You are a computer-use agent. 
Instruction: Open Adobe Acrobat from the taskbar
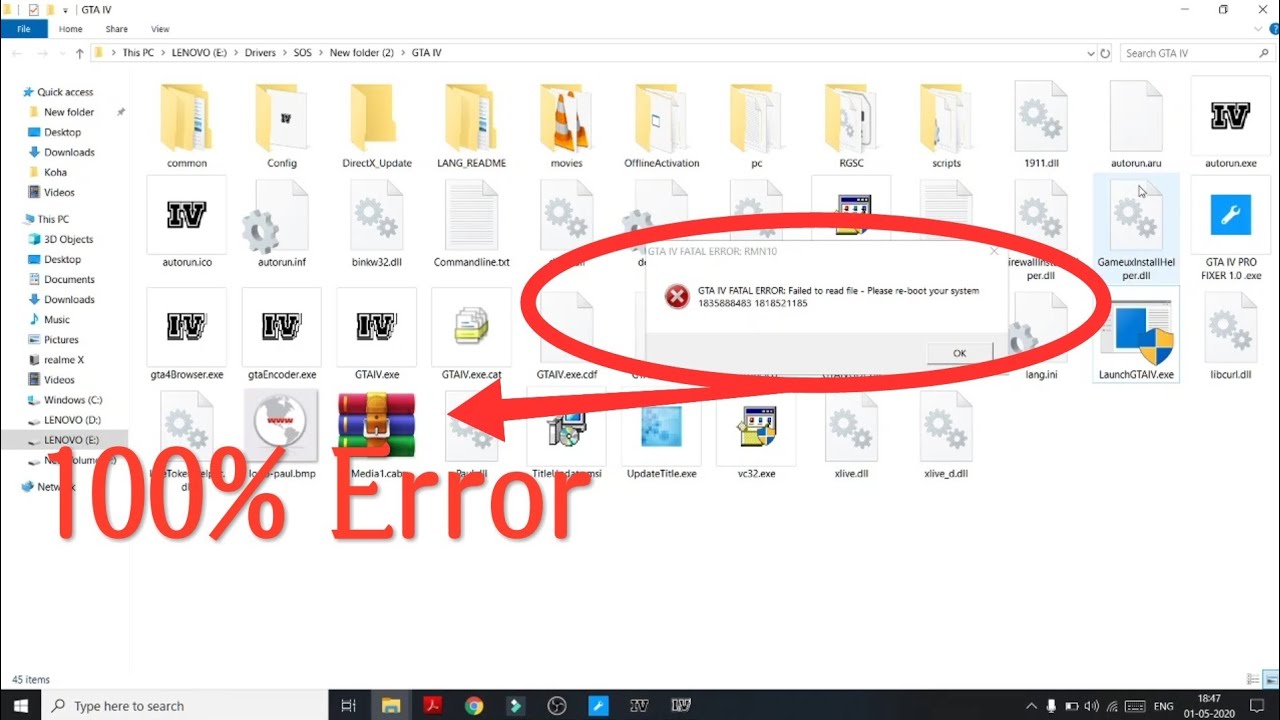pos(432,705)
